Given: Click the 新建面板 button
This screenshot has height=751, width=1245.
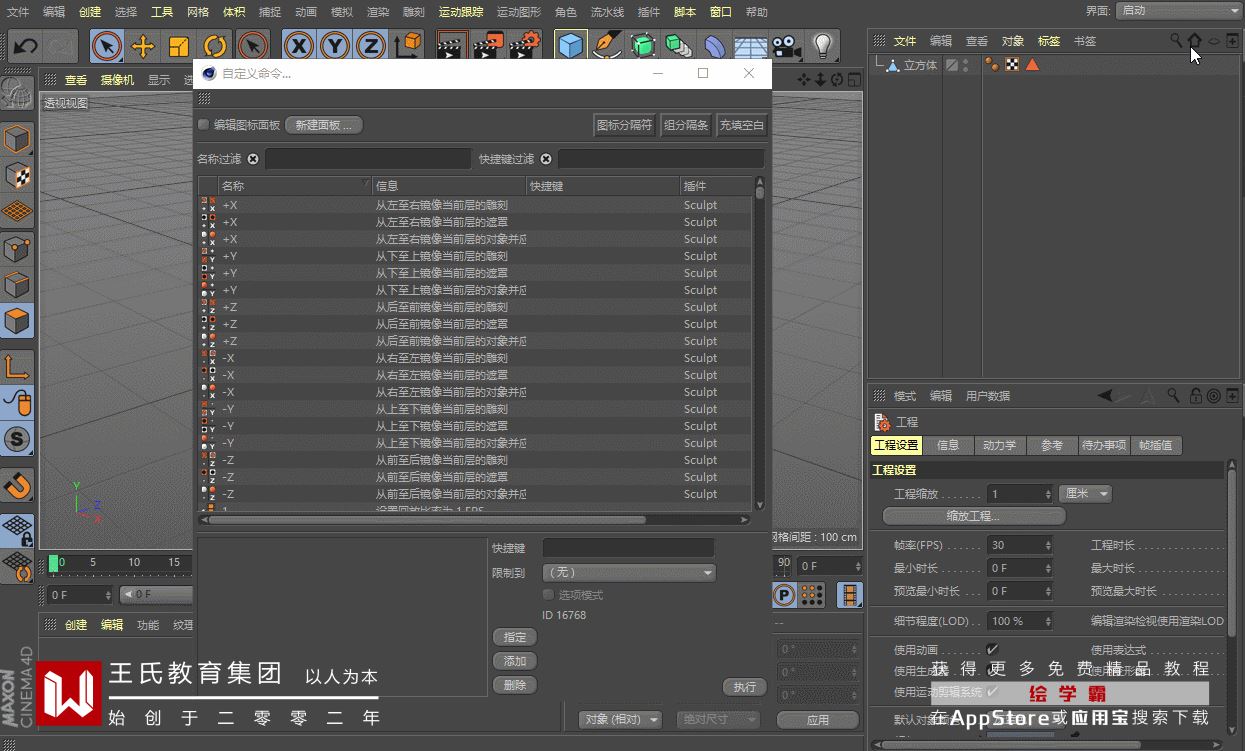Looking at the screenshot, I should (x=323, y=125).
